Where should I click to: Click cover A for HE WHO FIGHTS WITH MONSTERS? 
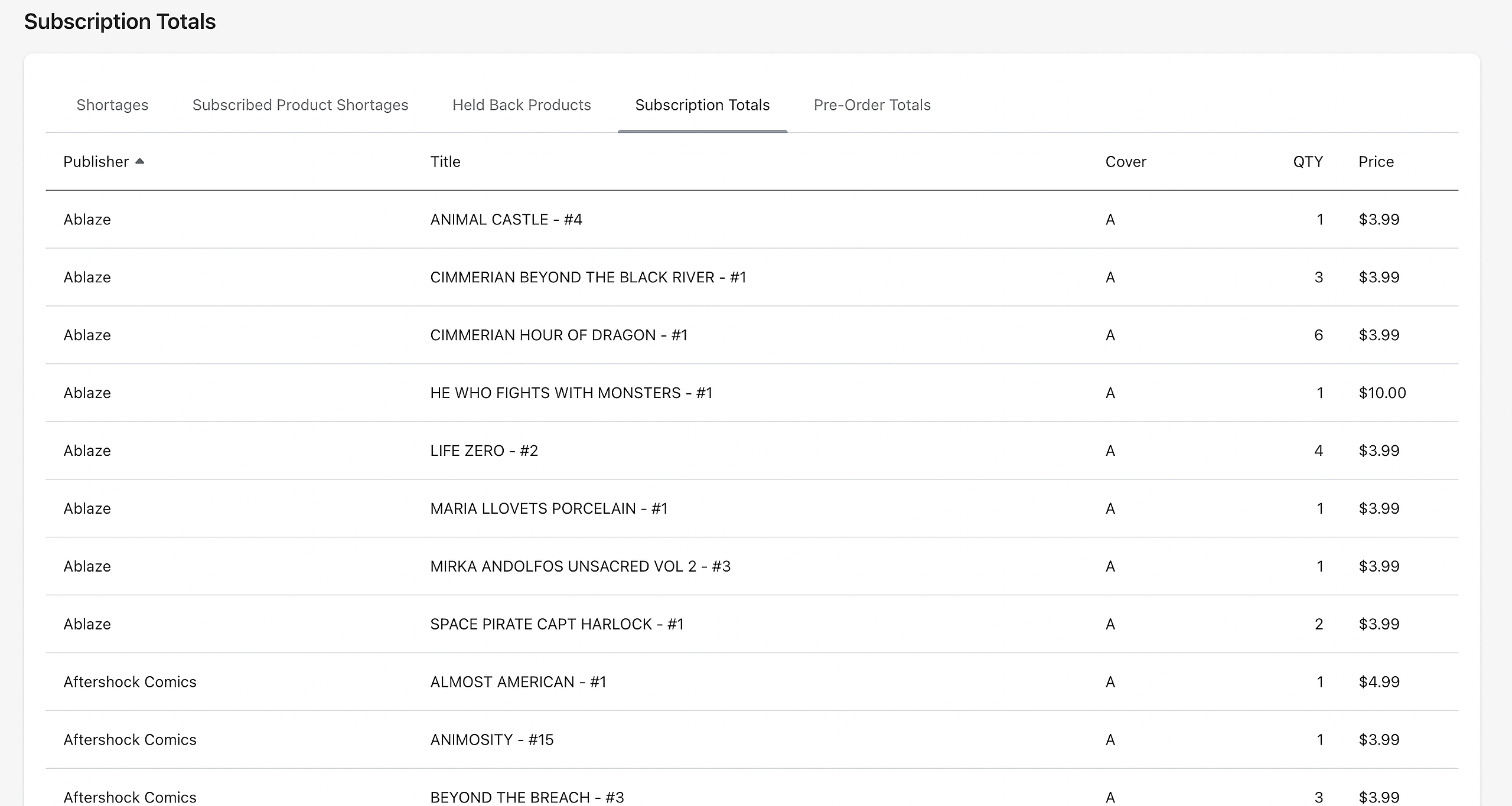point(1110,393)
